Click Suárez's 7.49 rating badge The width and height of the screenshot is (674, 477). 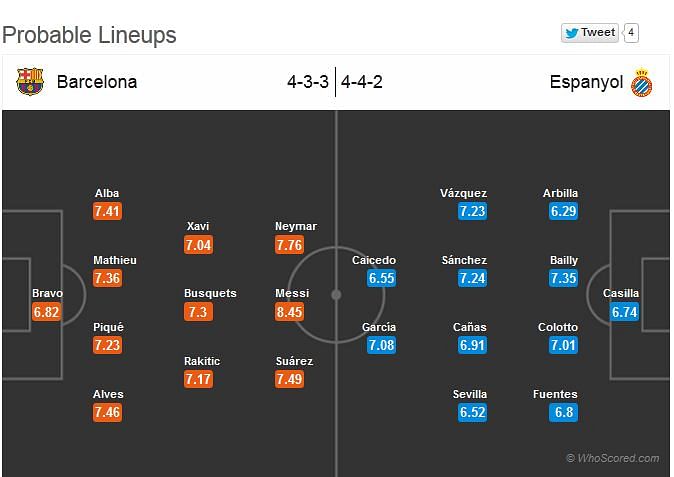pos(289,379)
